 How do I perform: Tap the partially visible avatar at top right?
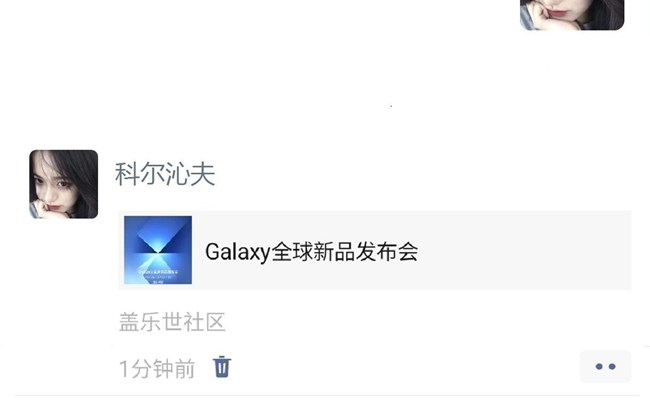pyautogui.click(x=572, y=15)
